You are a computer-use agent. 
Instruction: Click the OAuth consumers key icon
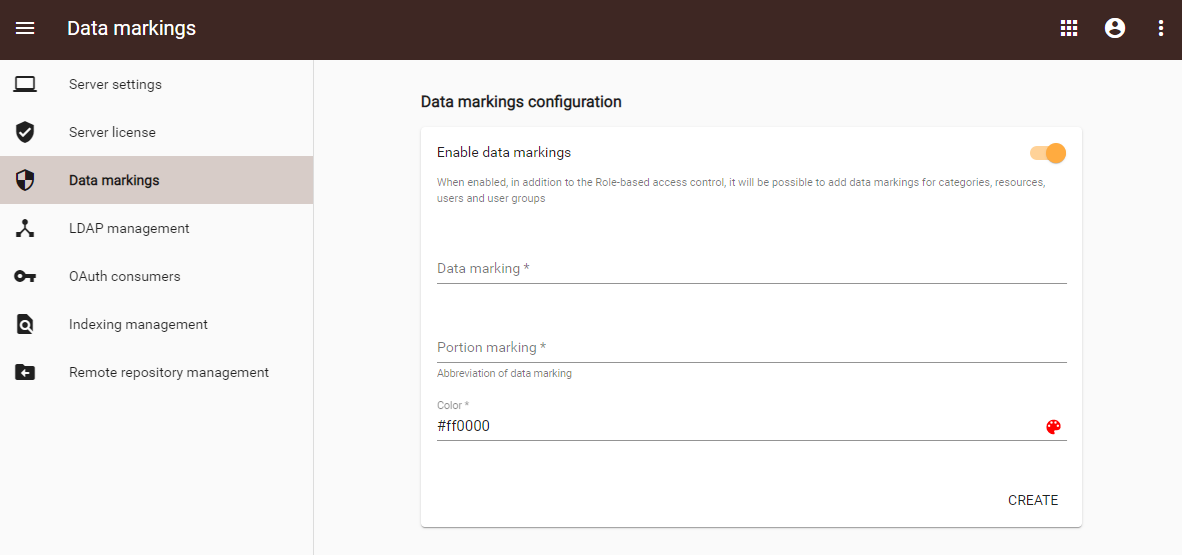pyautogui.click(x=25, y=276)
